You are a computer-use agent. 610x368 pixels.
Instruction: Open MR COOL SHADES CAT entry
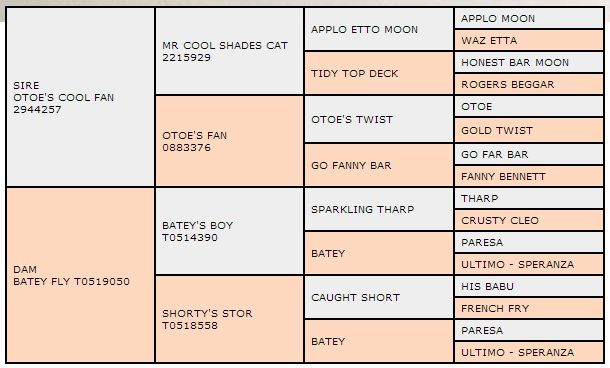tap(230, 51)
